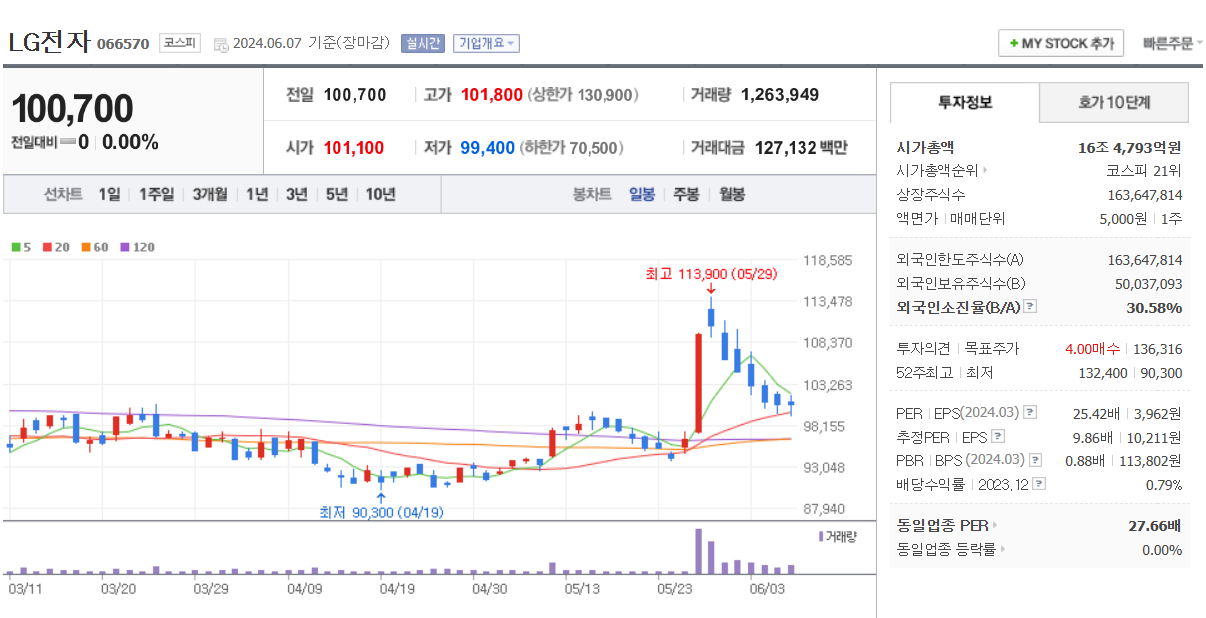Click the help icon next to PBR BPS(2024.03)
The image size is (1206, 618).
tap(1035, 460)
